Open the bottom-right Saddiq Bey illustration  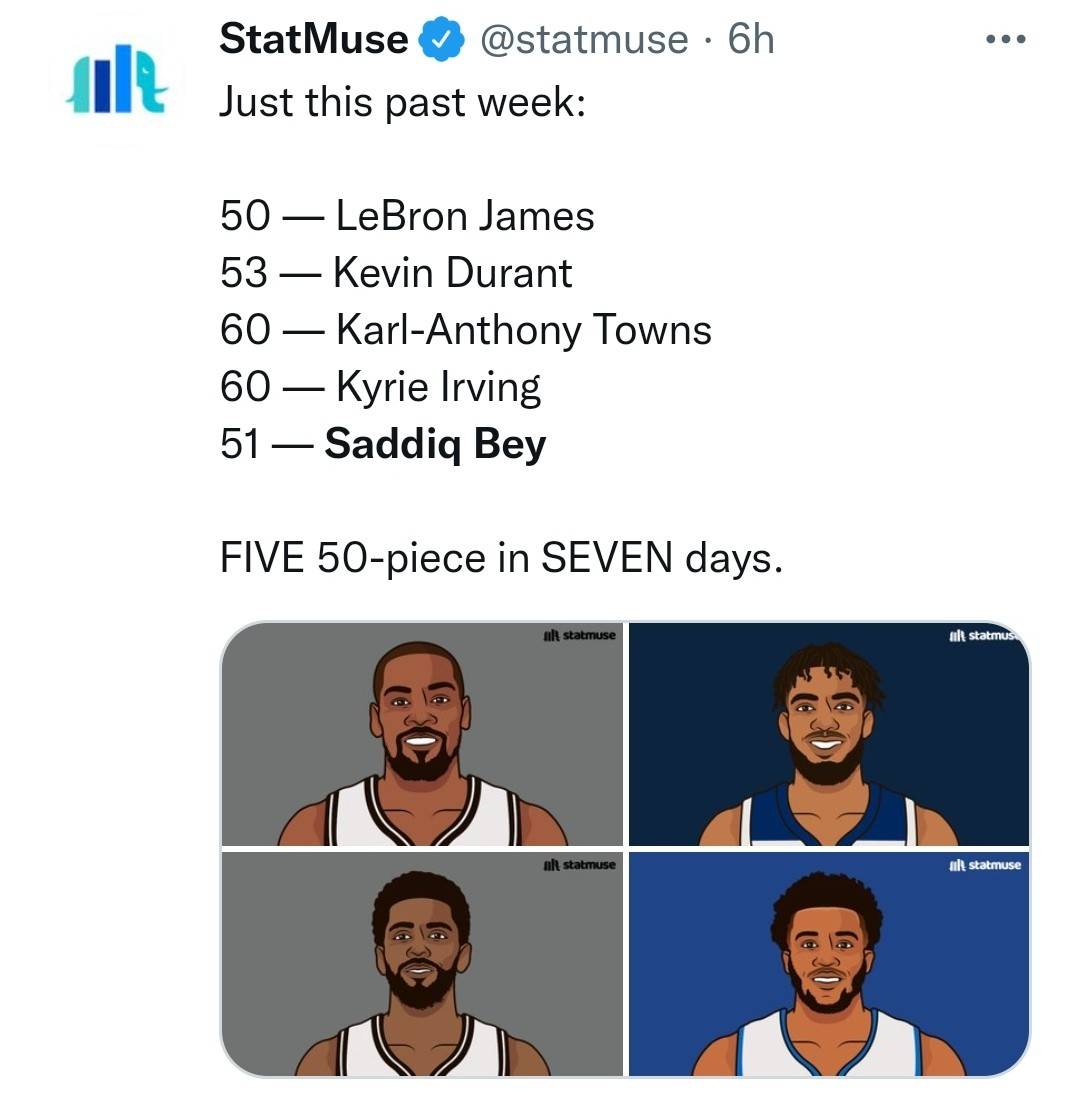pyautogui.click(x=829, y=964)
